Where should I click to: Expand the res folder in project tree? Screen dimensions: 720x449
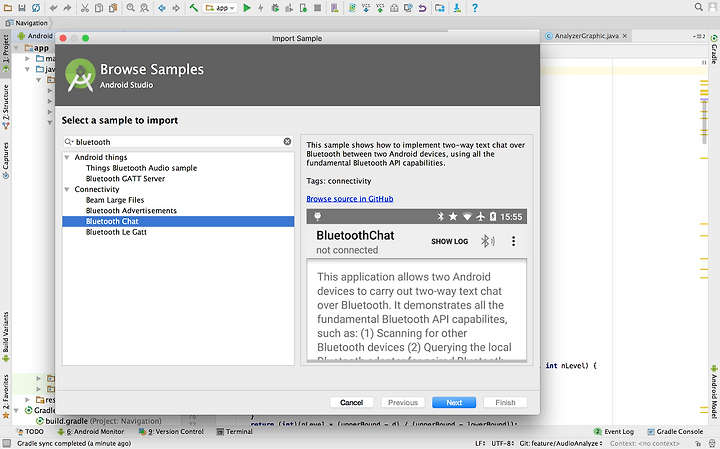pos(28,400)
